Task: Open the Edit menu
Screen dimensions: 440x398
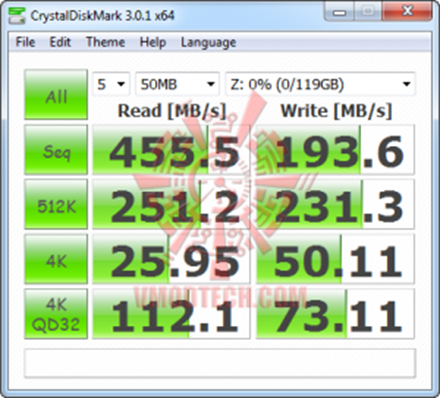Action: tap(60, 42)
